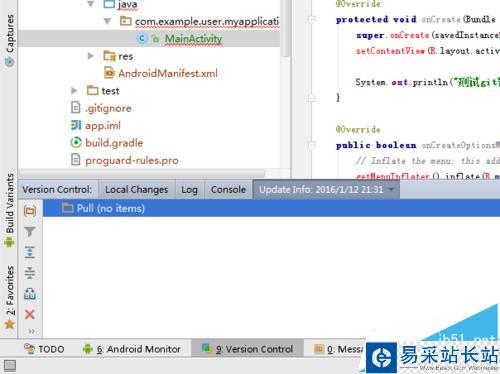Switch to Local Changes tab
Image resolution: width=500 pixels, height=374 pixels.
pyautogui.click(x=137, y=190)
